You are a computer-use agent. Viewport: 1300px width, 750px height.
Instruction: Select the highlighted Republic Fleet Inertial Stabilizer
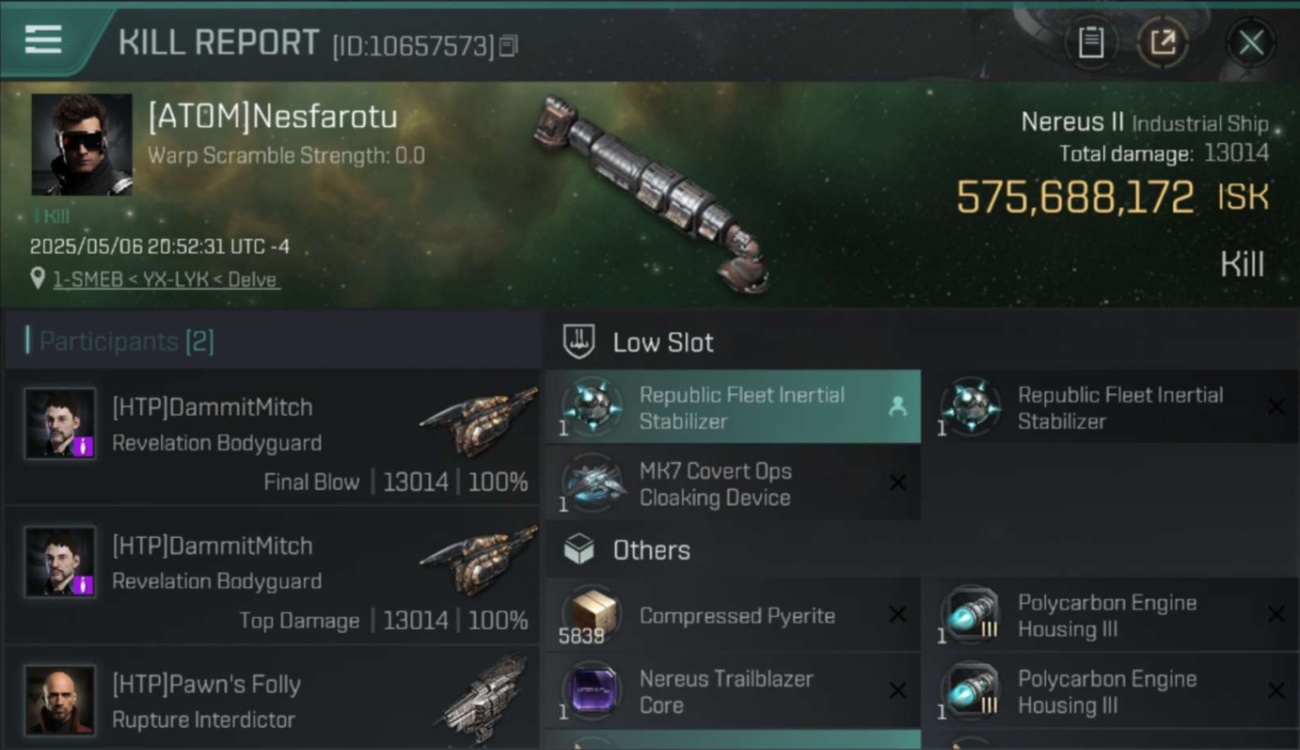tap(733, 407)
